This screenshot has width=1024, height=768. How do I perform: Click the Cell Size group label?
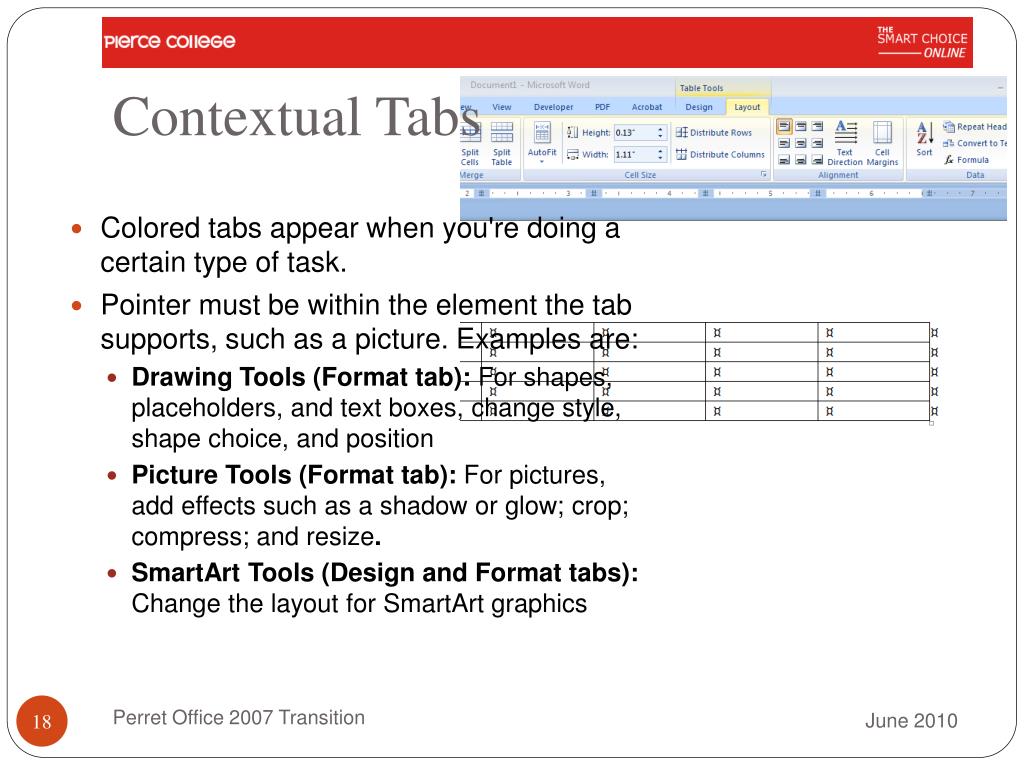point(640,175)
